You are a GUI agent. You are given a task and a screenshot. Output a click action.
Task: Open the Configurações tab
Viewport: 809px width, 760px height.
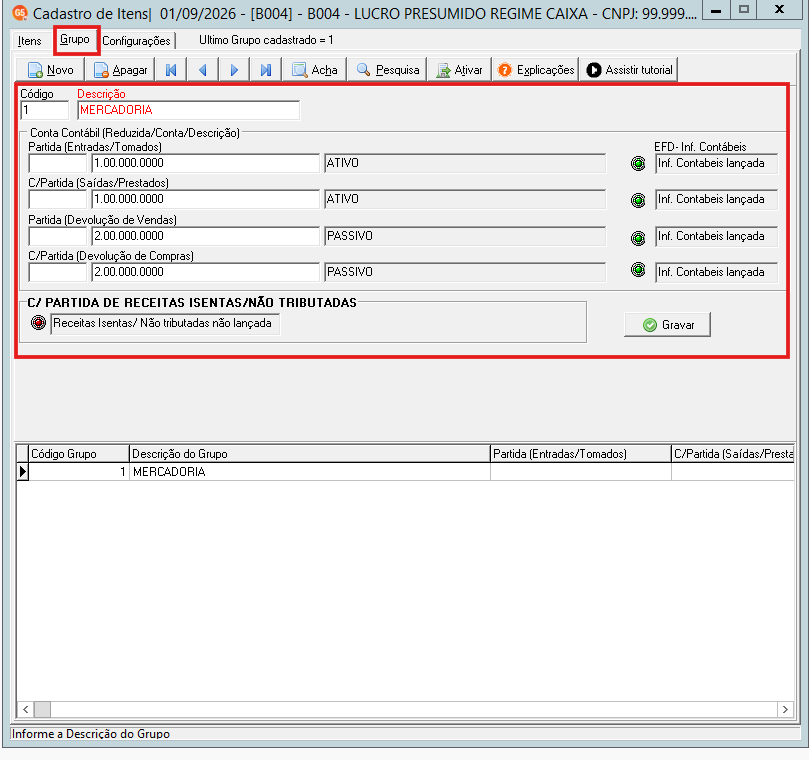coord(136,41)
